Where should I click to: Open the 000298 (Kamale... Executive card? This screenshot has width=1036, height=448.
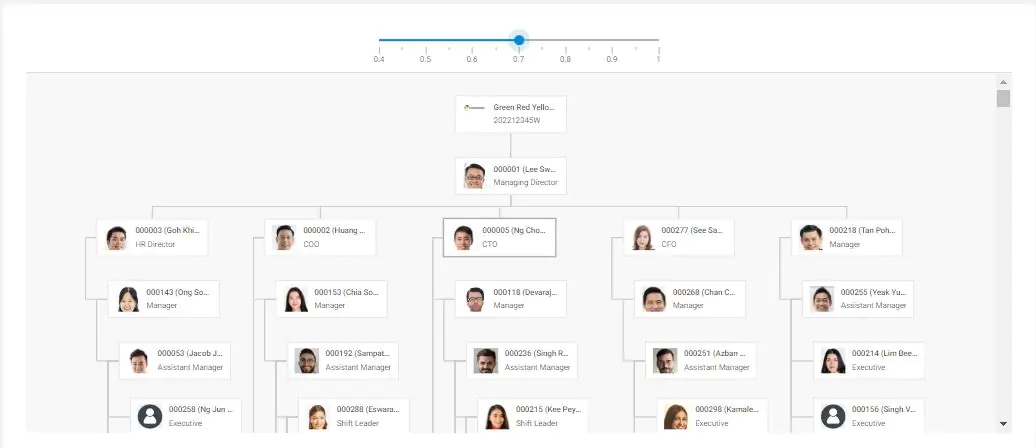coord(712,416)
